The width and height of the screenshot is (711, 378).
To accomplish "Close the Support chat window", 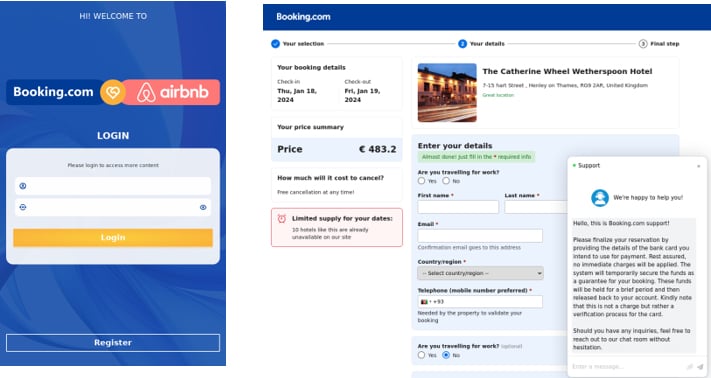I will [x=699, y=166].
